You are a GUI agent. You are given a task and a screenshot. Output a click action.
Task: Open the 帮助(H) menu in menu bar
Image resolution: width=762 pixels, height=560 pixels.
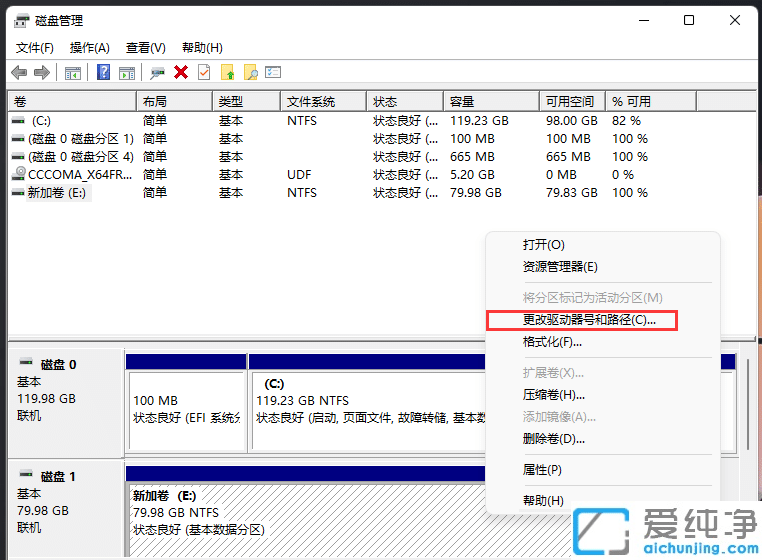(202, 48)
